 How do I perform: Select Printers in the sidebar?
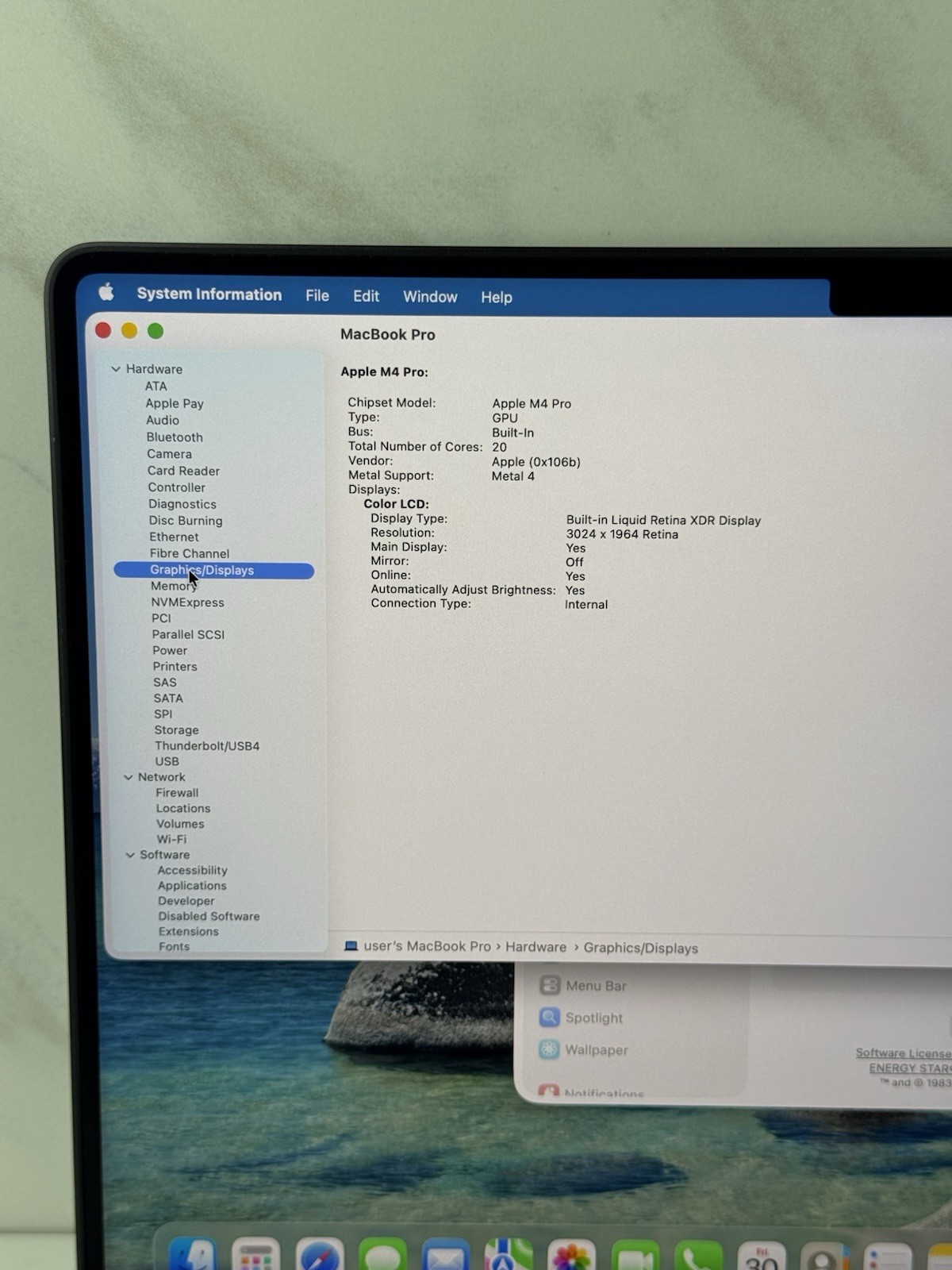pyautogui.click(x=175, y=667)
